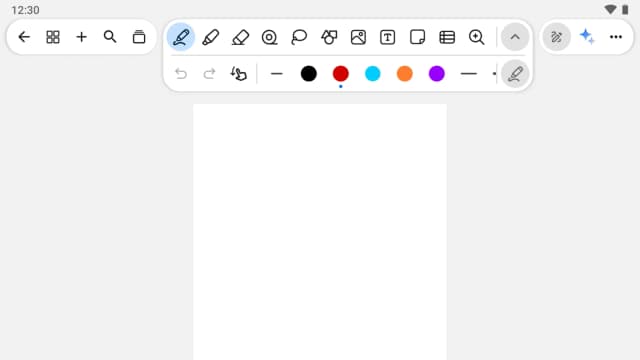Select the Highlighter tool

tap(211, 37)
